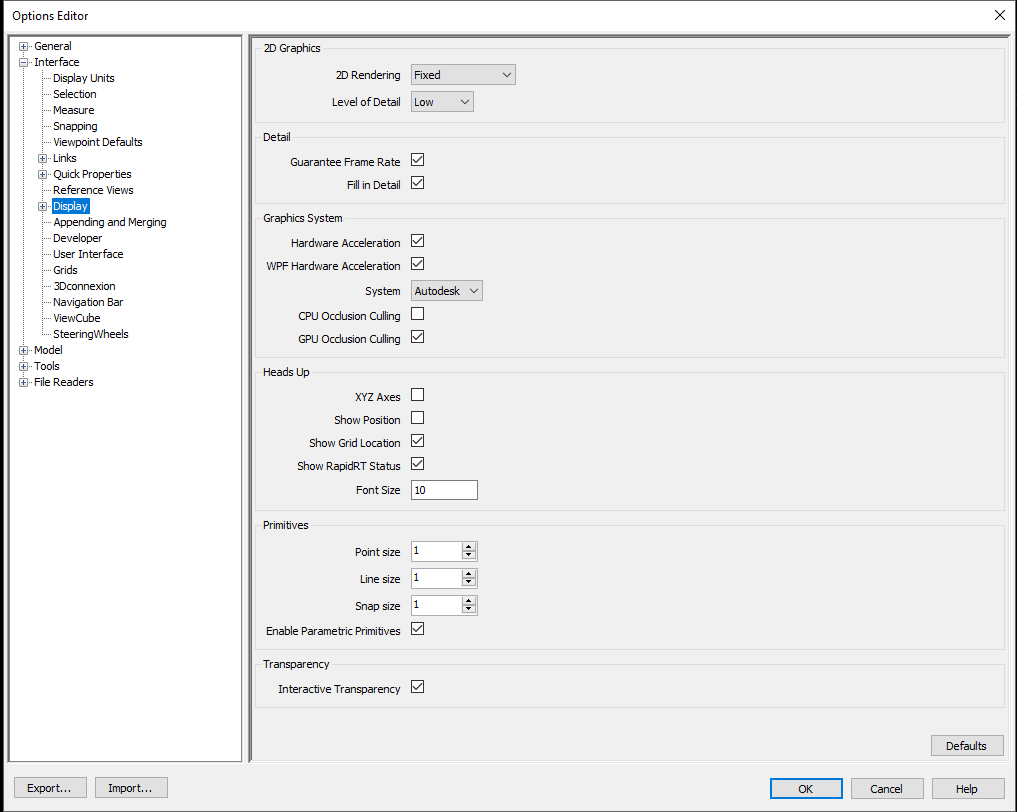Select Snapping in the sidebar tree
The width and height of the screenshot is (1017, 812).
coord(75,125)
